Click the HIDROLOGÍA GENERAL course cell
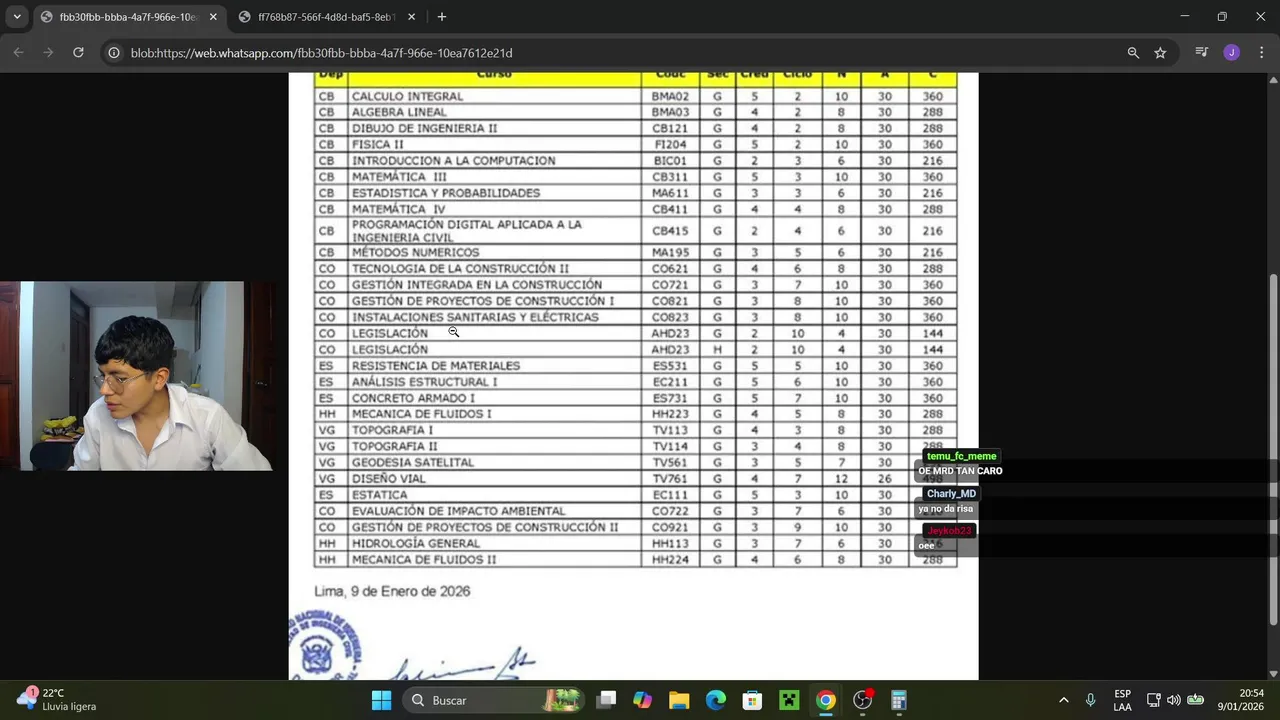The image size is (1280, 720). pos(494,543)
